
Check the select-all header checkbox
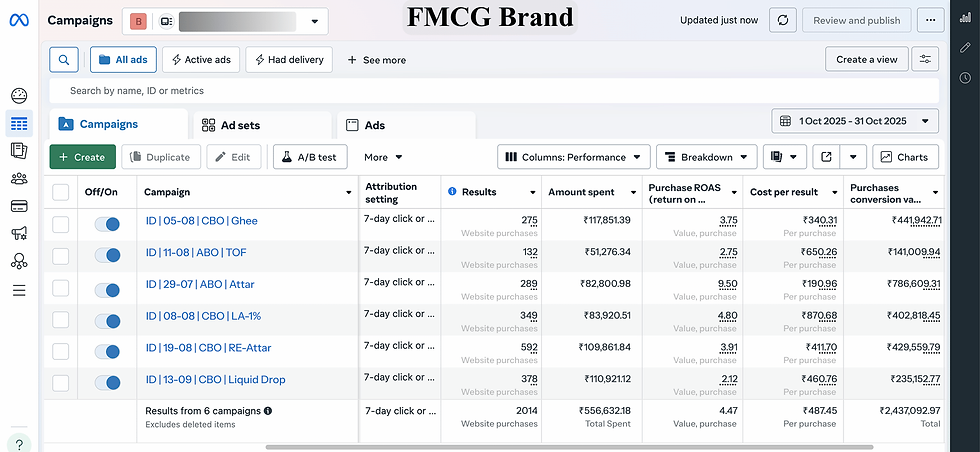(61, 192)
